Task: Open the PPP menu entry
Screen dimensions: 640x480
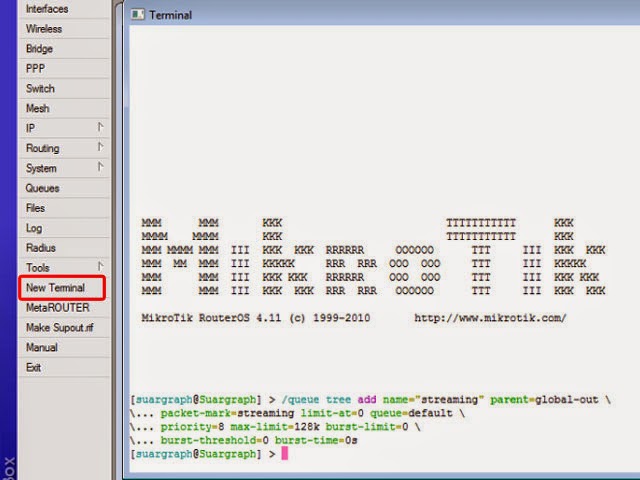Action: 64,69
